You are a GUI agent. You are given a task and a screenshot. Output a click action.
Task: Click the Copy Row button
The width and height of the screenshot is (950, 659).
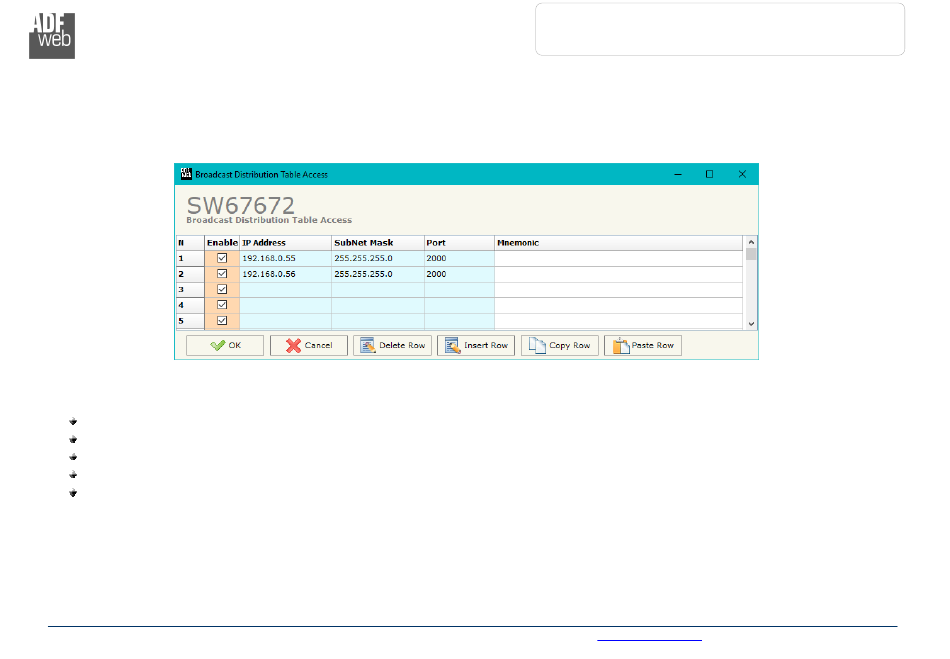560,345
